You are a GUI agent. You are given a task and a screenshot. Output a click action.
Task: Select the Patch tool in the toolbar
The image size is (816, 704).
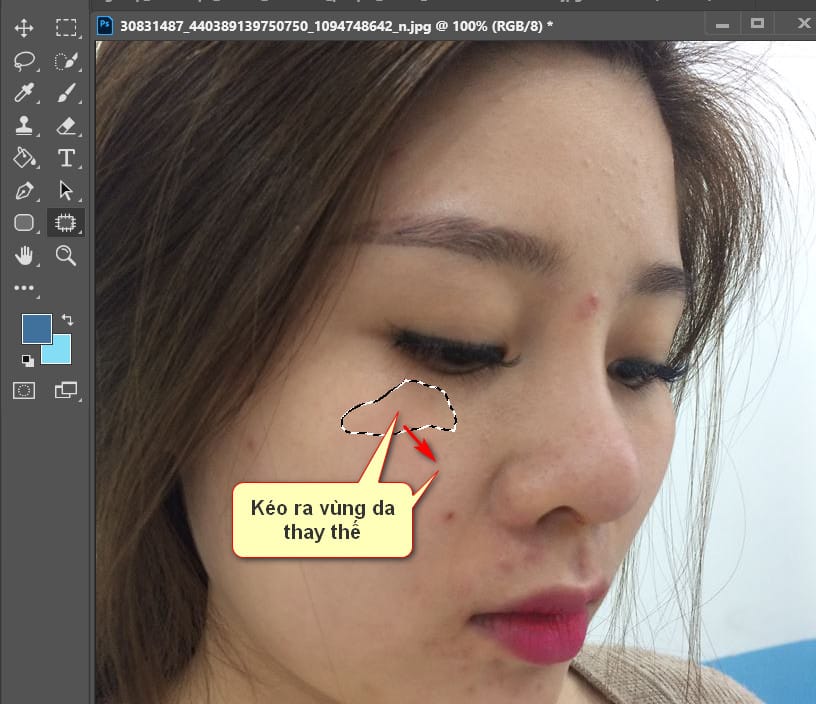[x=66, y=222]
